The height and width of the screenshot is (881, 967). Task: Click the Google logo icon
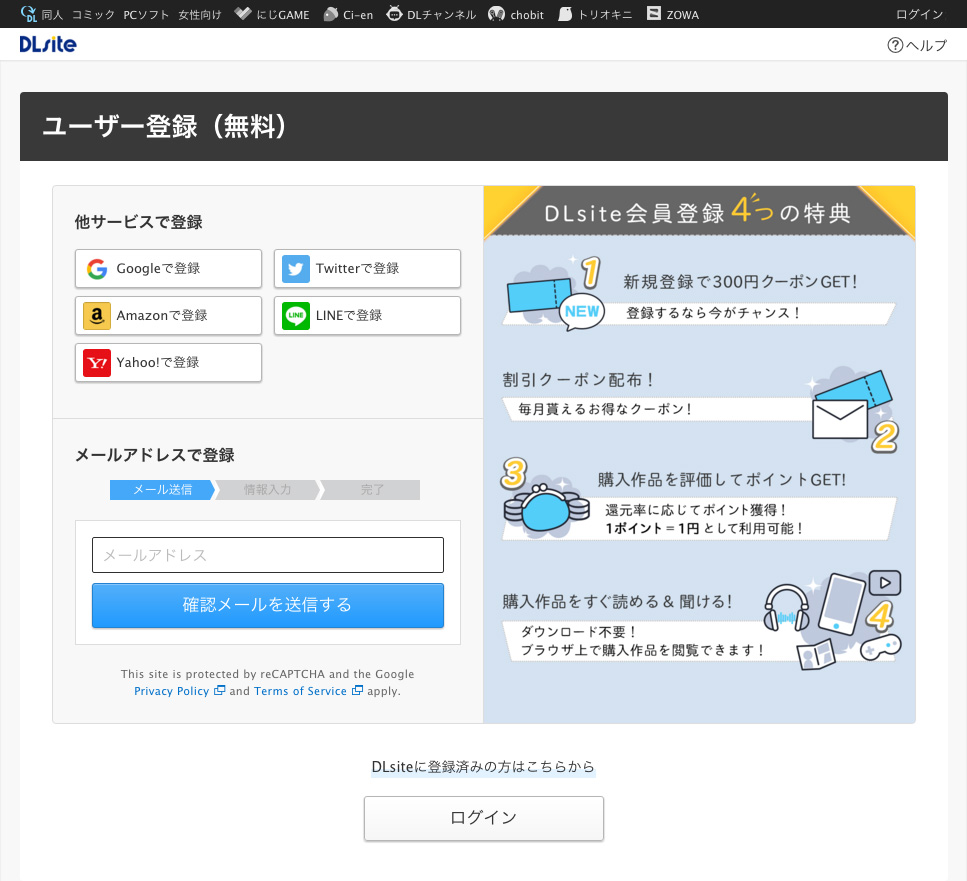[97, 269]
